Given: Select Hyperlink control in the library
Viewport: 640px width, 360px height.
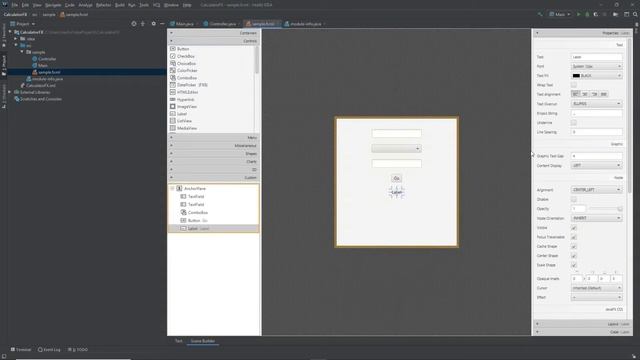Looking at the screenshot, I should (186, 100).
